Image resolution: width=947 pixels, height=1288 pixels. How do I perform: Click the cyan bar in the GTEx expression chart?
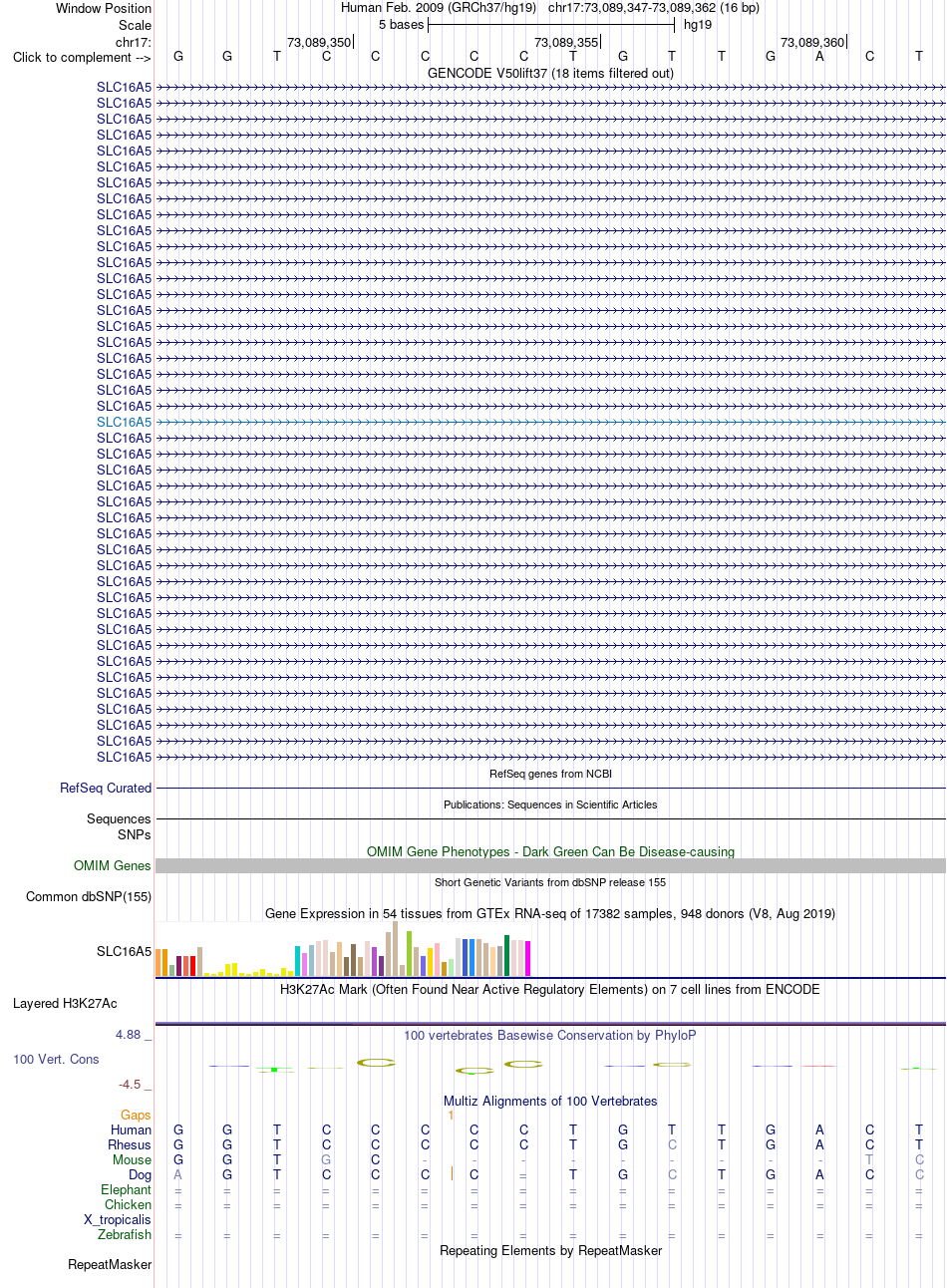click(298, 961)
